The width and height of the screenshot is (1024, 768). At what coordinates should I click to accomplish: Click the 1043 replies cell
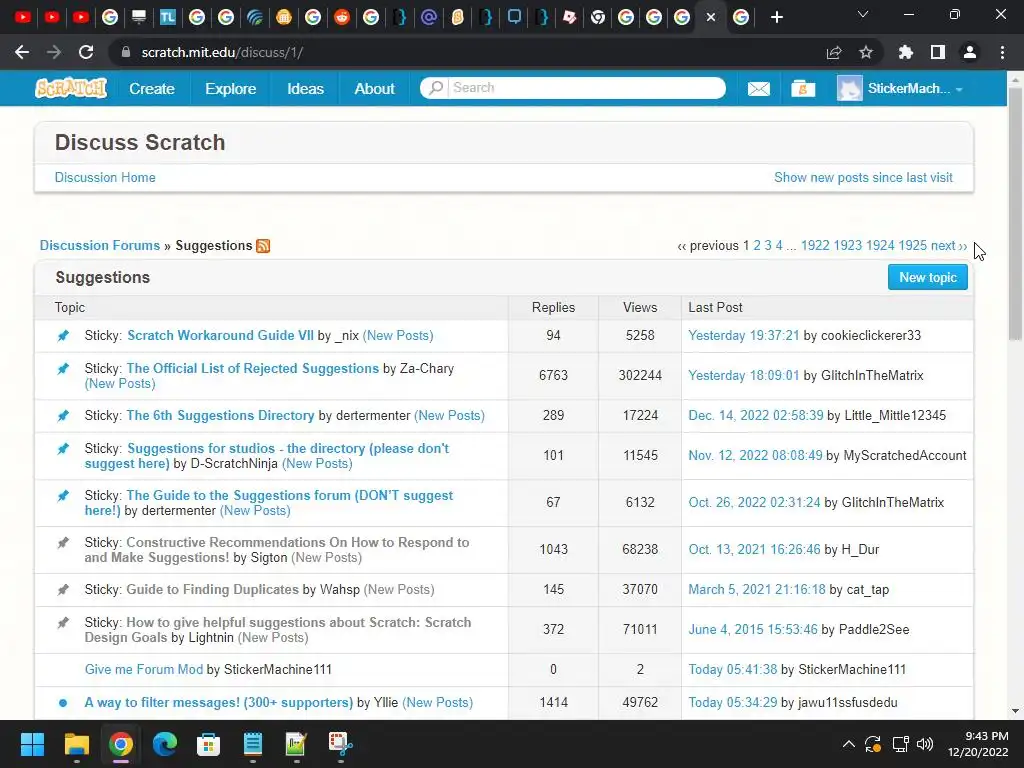coord(553,549)
